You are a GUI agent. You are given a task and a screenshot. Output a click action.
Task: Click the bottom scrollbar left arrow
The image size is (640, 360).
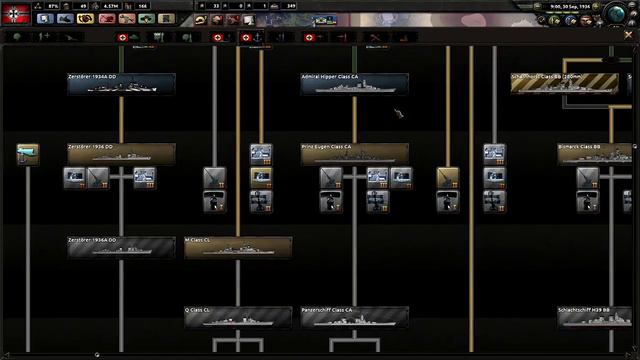6,355
